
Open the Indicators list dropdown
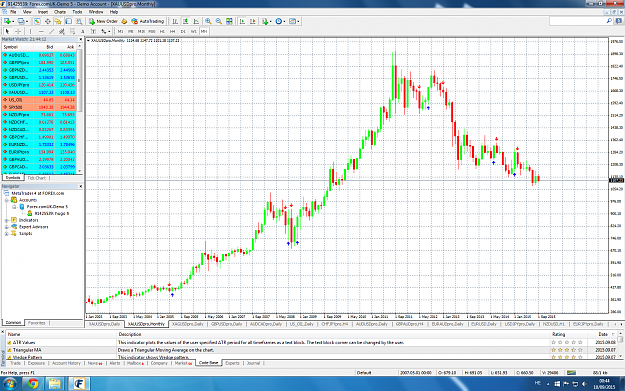coord(267,21)
